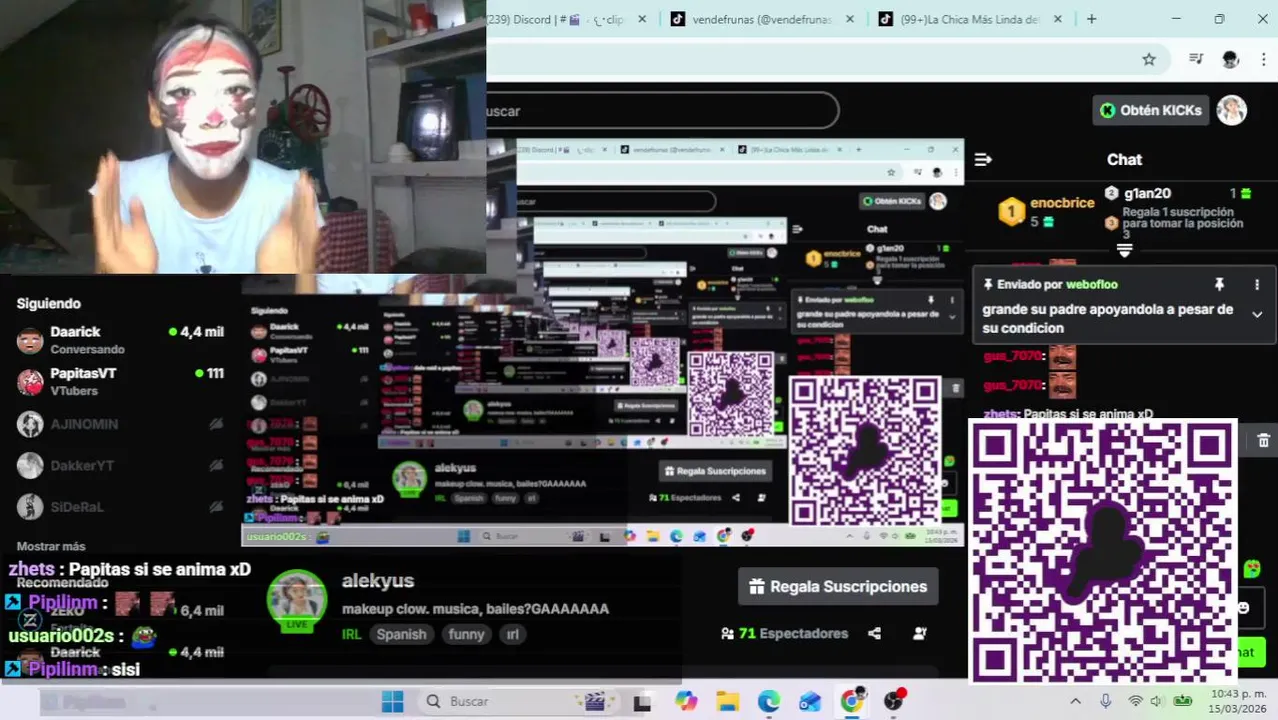Image resolution: width=1278 pixels, height=720 pixels.
Task: Unpin the pinned message with pin icon
Action: pyautogui.click(x=1219, y=285)
